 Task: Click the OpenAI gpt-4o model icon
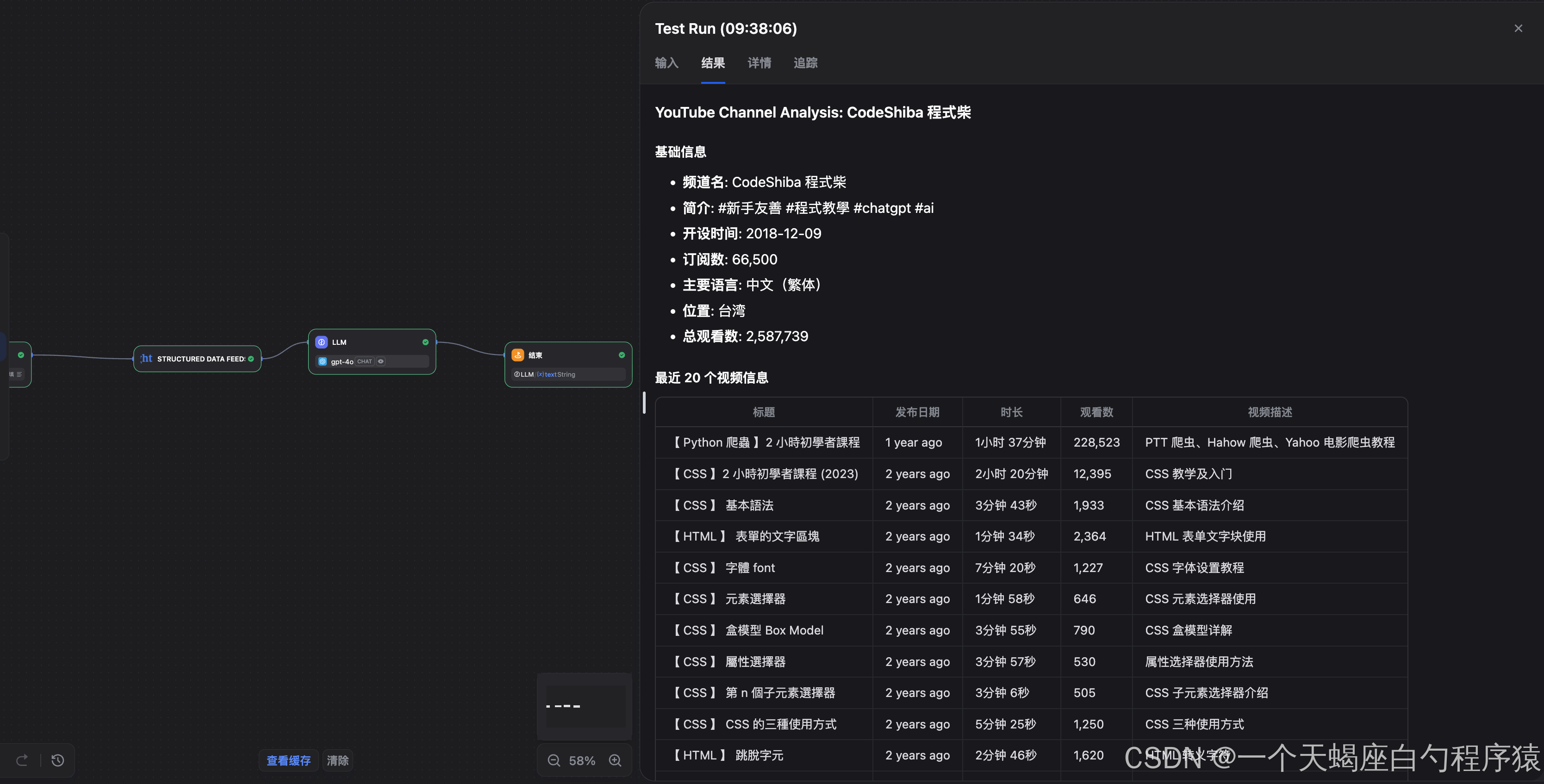(323, 361)
